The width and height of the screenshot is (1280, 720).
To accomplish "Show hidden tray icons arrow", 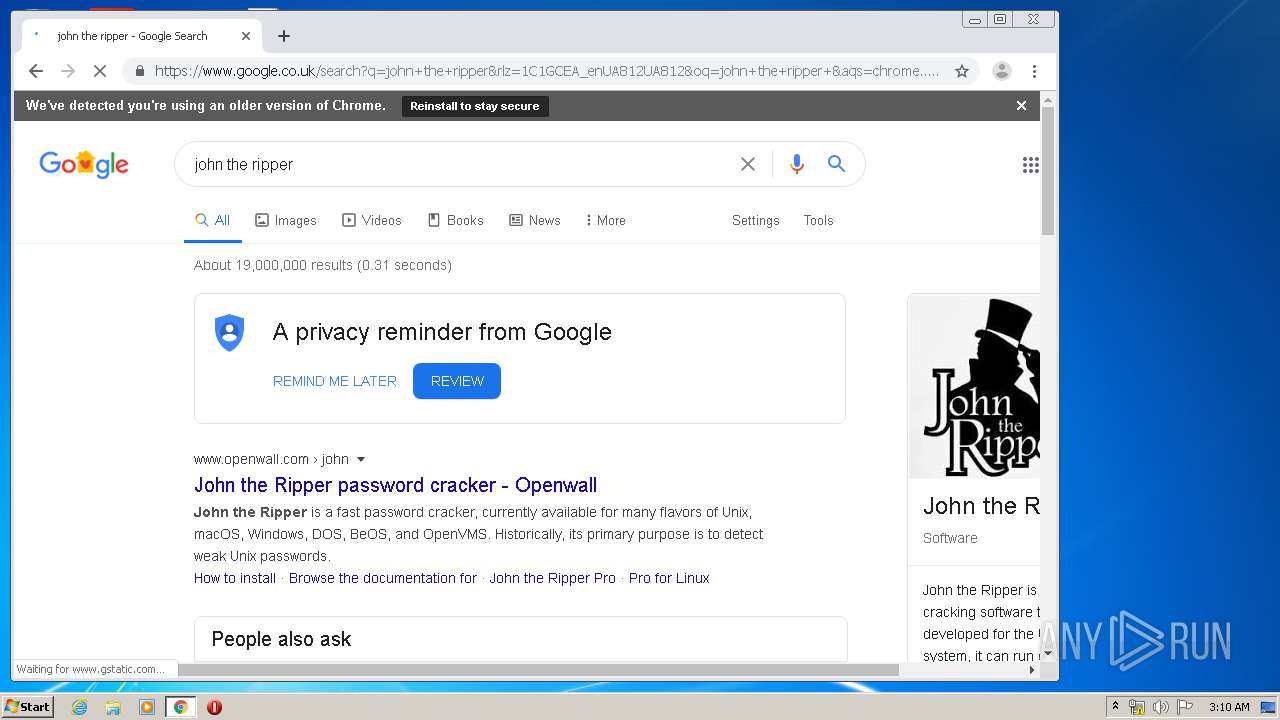I will pyautogui.click(x=1115, y=707).
